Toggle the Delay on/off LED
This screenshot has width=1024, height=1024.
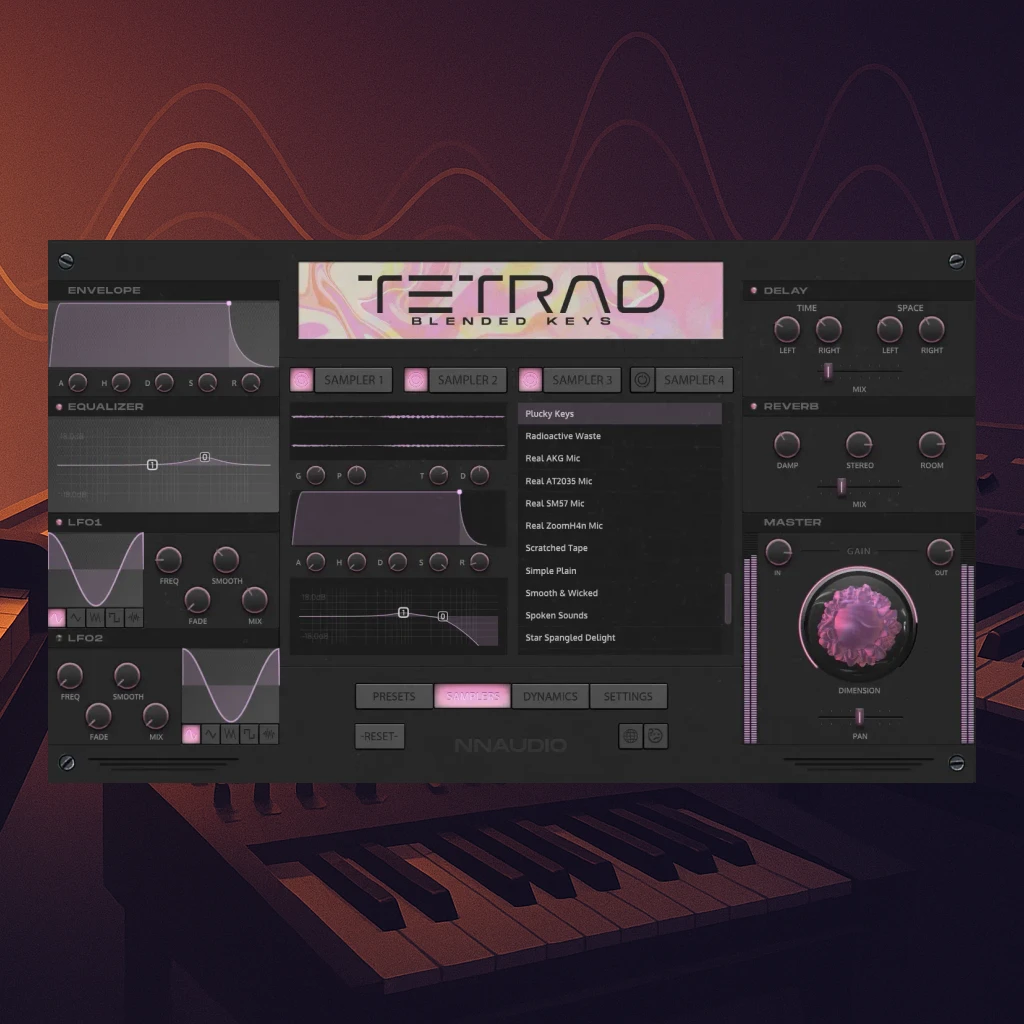click(x=754, y=291)
